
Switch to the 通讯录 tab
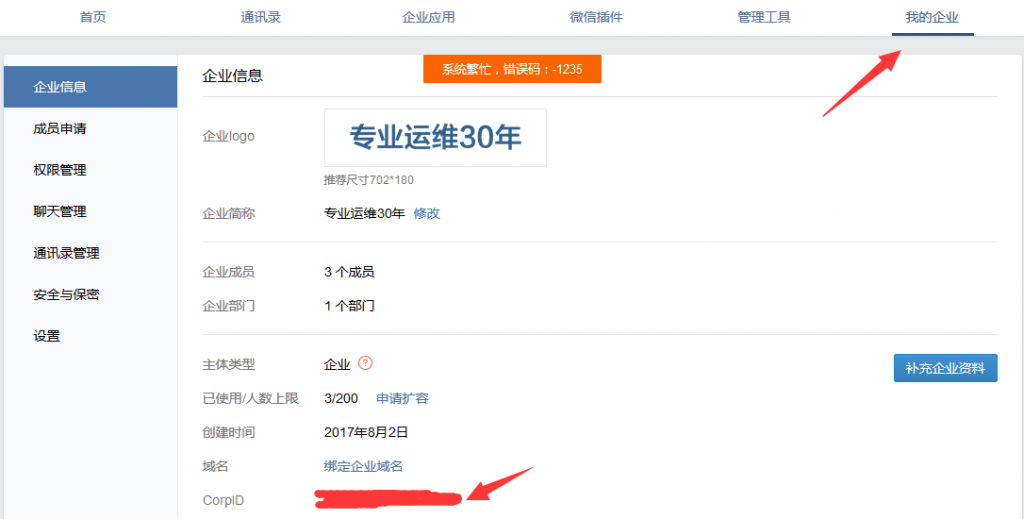pos(261,18)
